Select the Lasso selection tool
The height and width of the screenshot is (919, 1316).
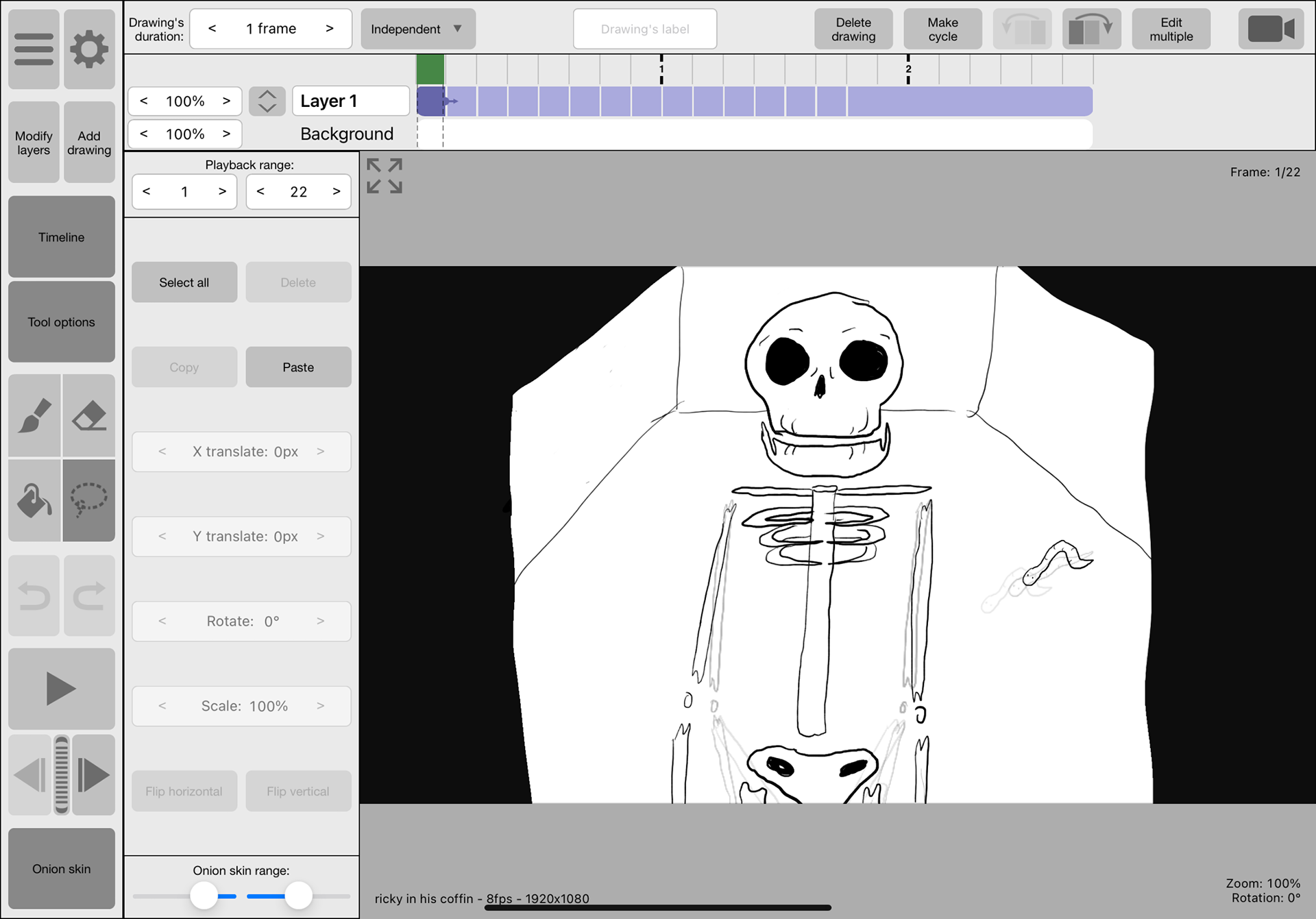[x=89, y=500]
